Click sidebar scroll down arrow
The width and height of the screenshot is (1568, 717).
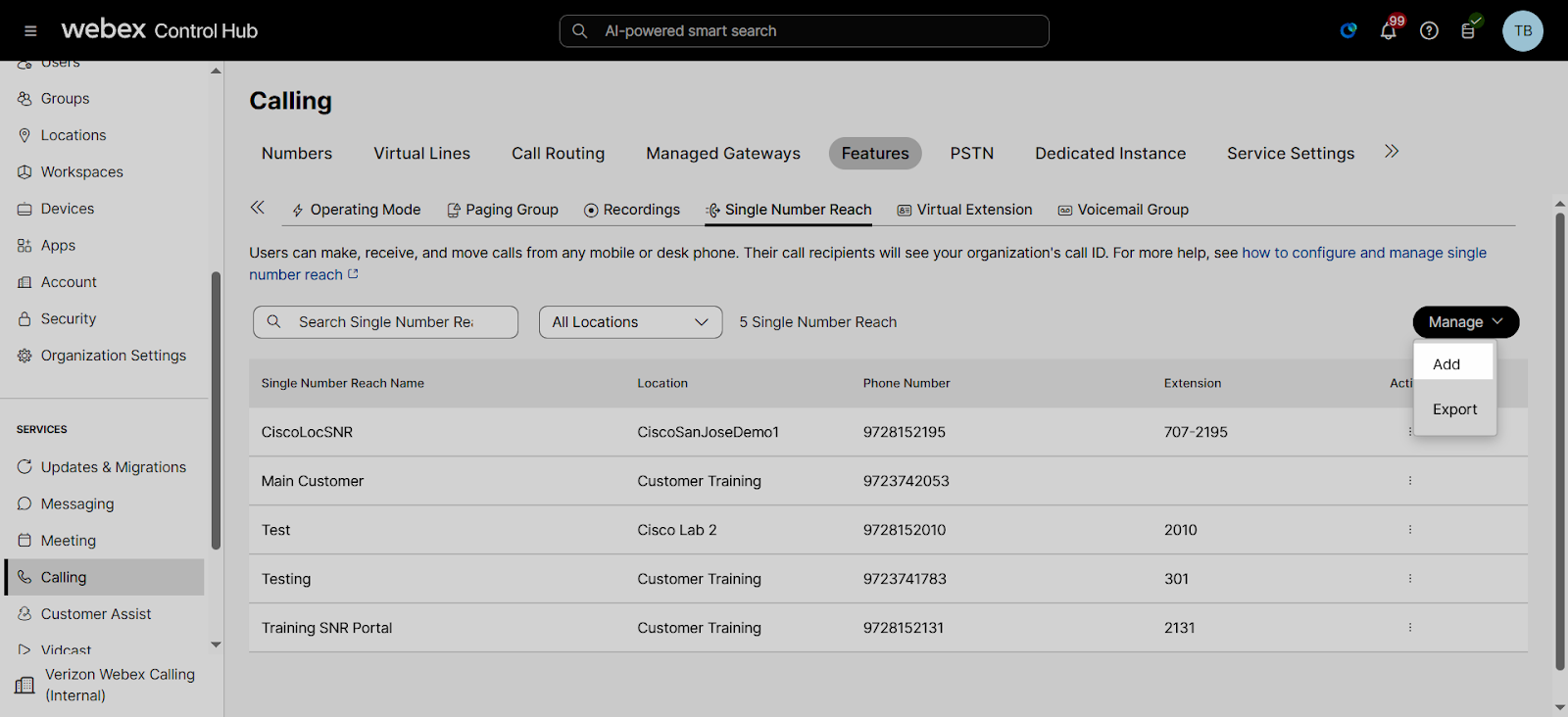point(216,645)
